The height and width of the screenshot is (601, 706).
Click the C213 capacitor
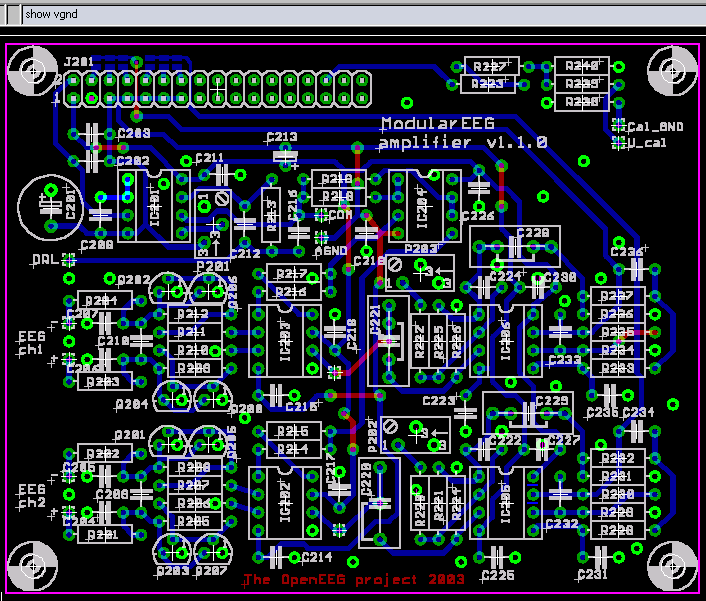pos(285,155)
